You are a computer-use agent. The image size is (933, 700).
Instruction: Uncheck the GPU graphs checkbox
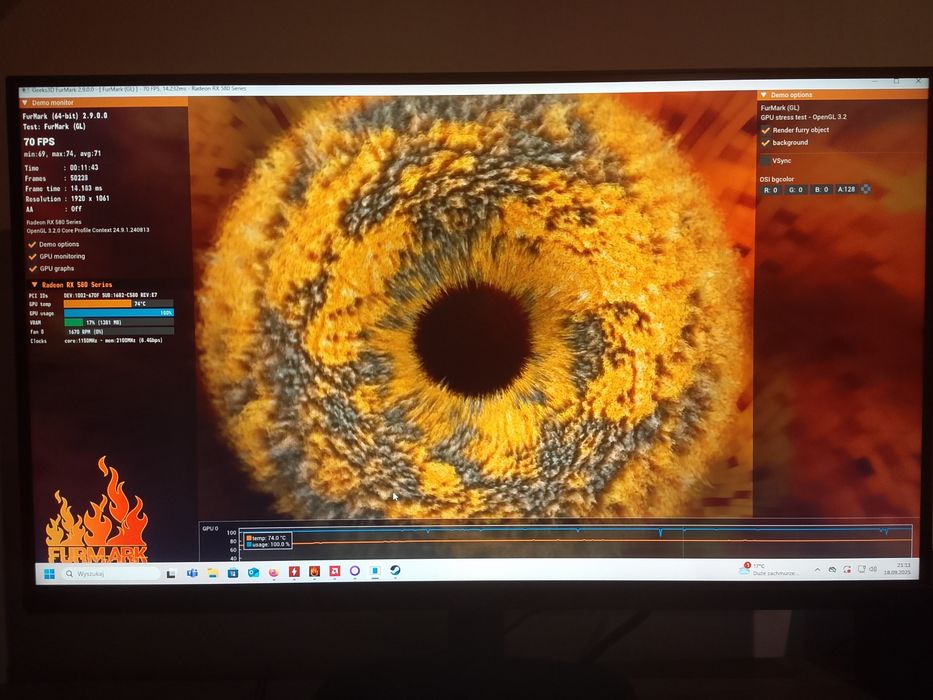(33, 268)
